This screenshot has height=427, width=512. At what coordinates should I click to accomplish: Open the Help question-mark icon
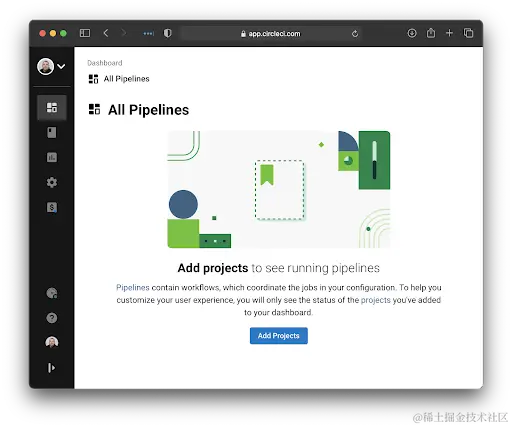52,318
